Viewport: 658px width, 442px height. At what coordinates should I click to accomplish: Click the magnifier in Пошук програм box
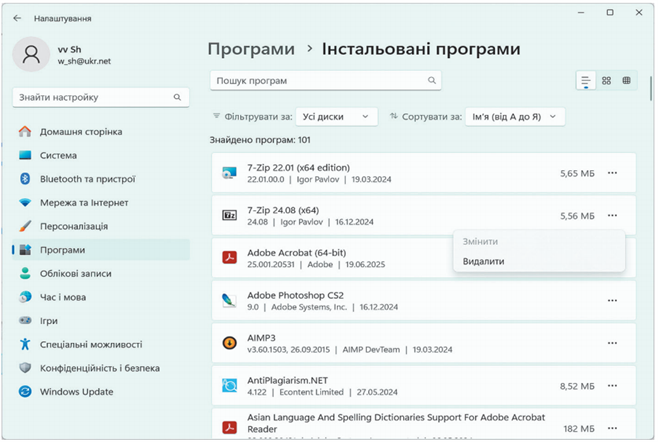coord(432,80)
